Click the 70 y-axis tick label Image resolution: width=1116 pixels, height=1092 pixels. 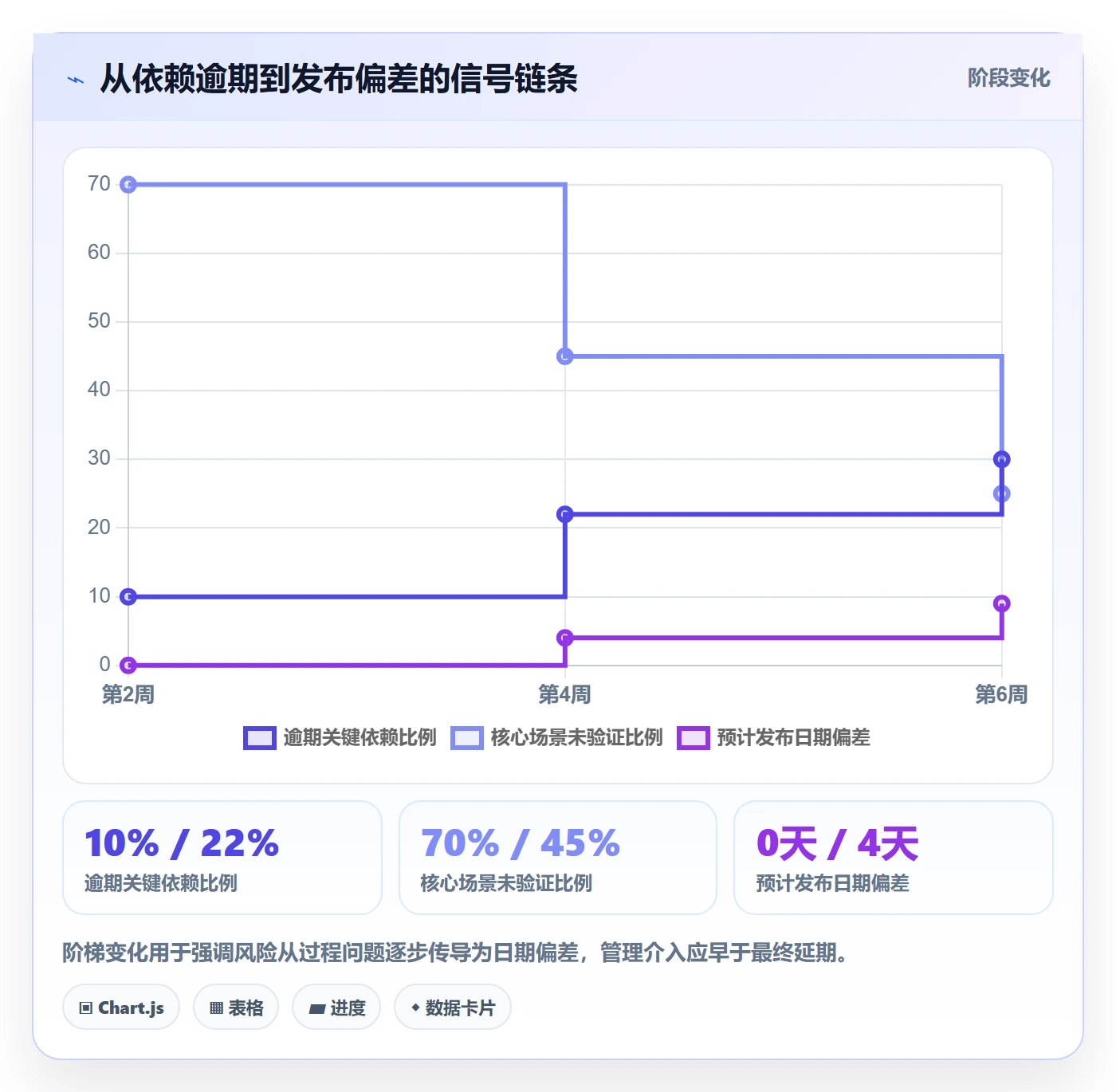click(x=99, y=184)
